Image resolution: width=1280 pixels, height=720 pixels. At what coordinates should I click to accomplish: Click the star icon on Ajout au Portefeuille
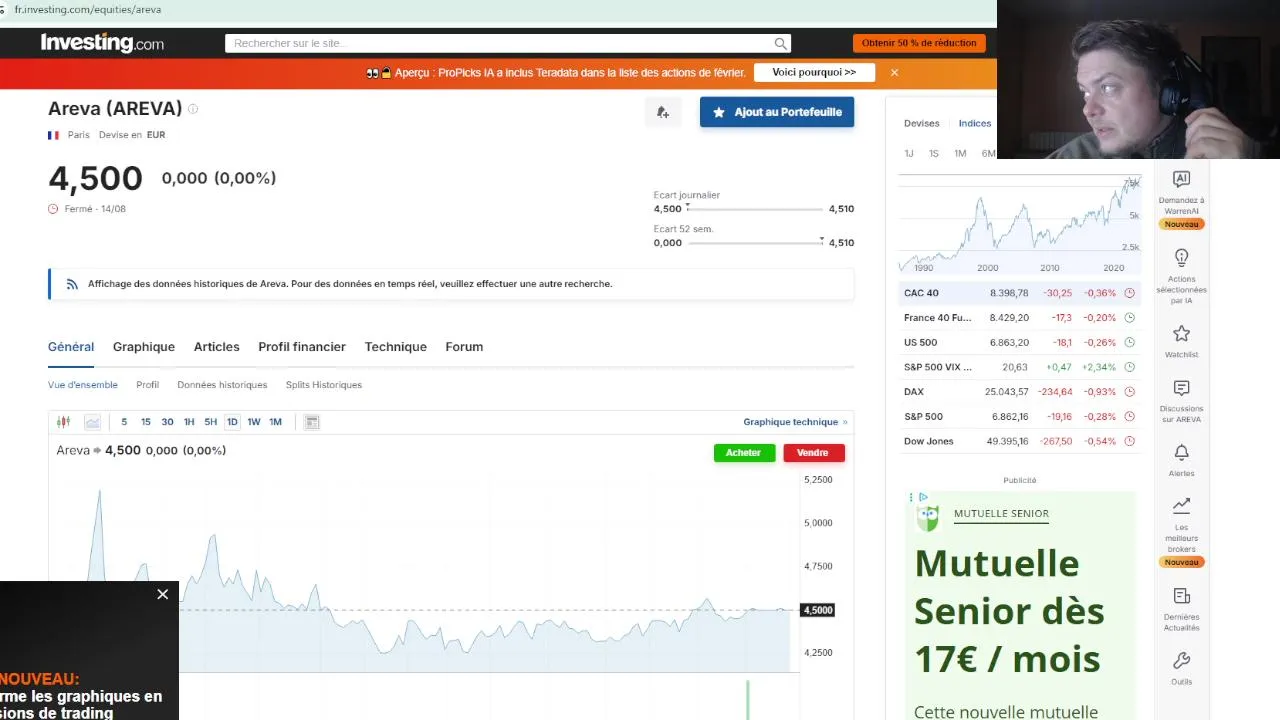click(x=718, y=112)
